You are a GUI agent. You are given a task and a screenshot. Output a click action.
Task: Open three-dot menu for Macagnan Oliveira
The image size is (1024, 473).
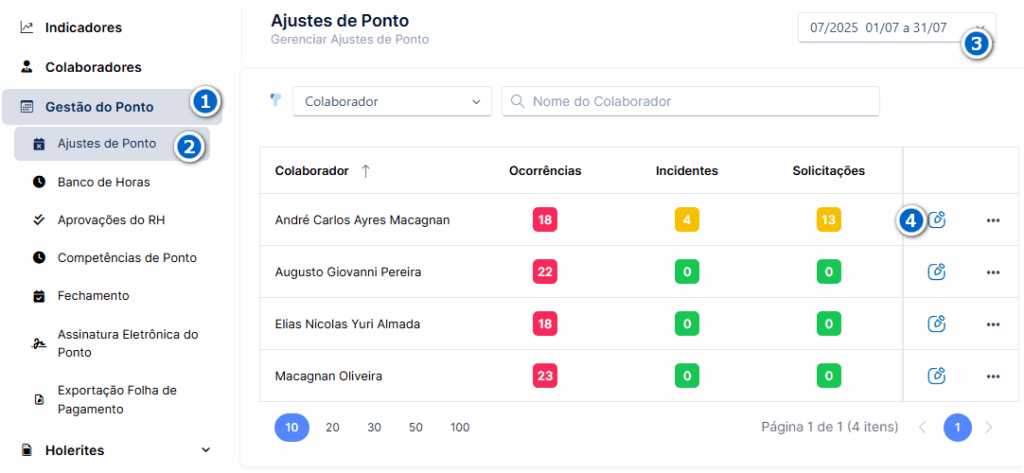(x=993, y=376)
